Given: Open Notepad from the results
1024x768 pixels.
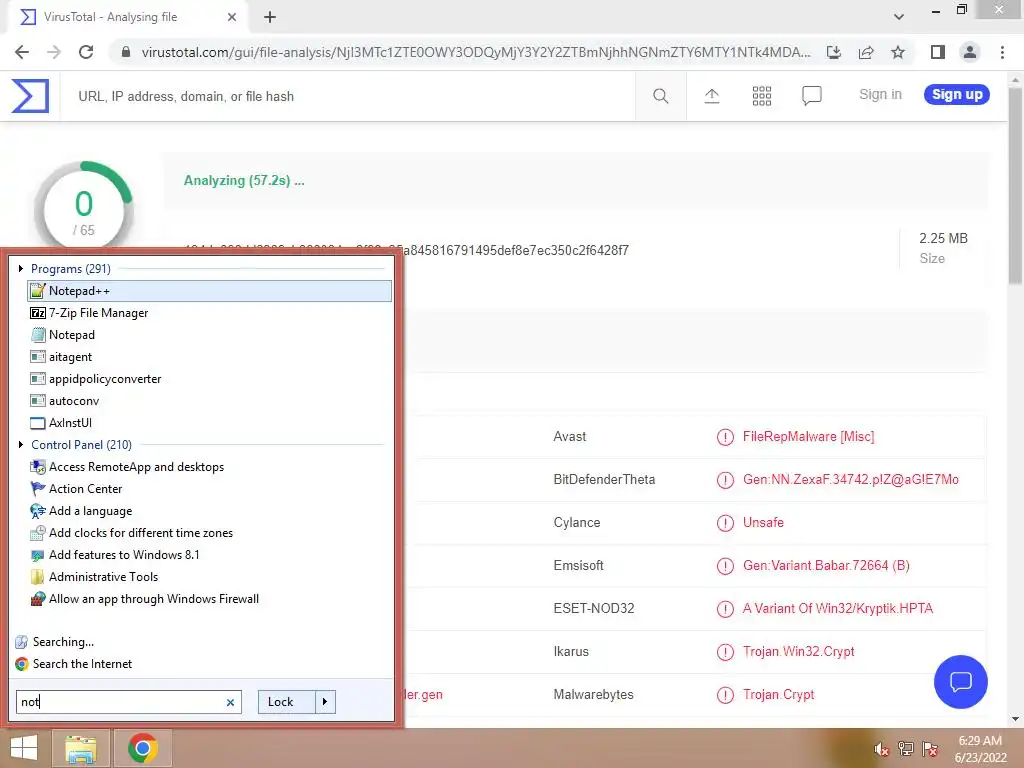Looking at the screenshot, I should (x=210, y=335).
